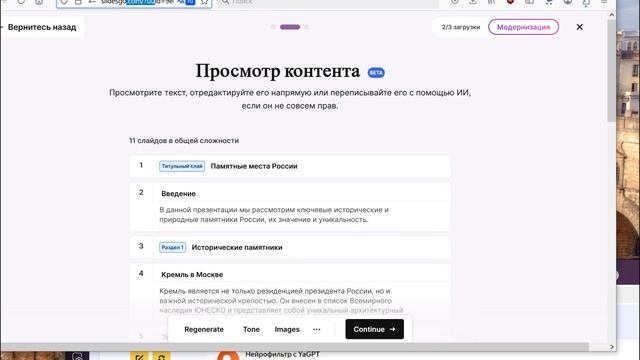Select the middle purple progress step indicator
The image size is (640, 360).
point(290,27)
